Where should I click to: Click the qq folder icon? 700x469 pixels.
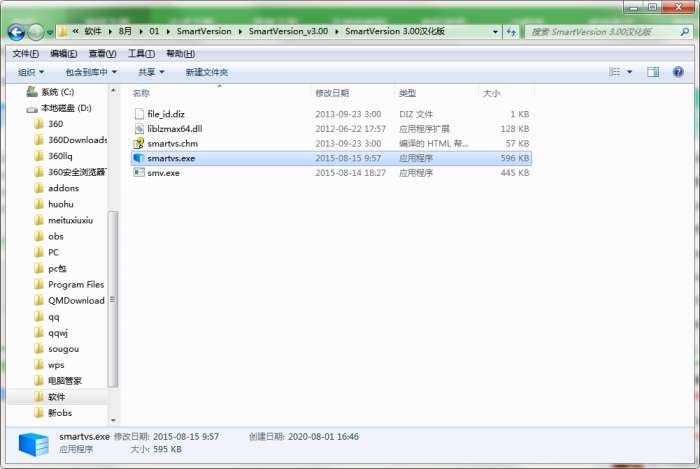point(39,316)
